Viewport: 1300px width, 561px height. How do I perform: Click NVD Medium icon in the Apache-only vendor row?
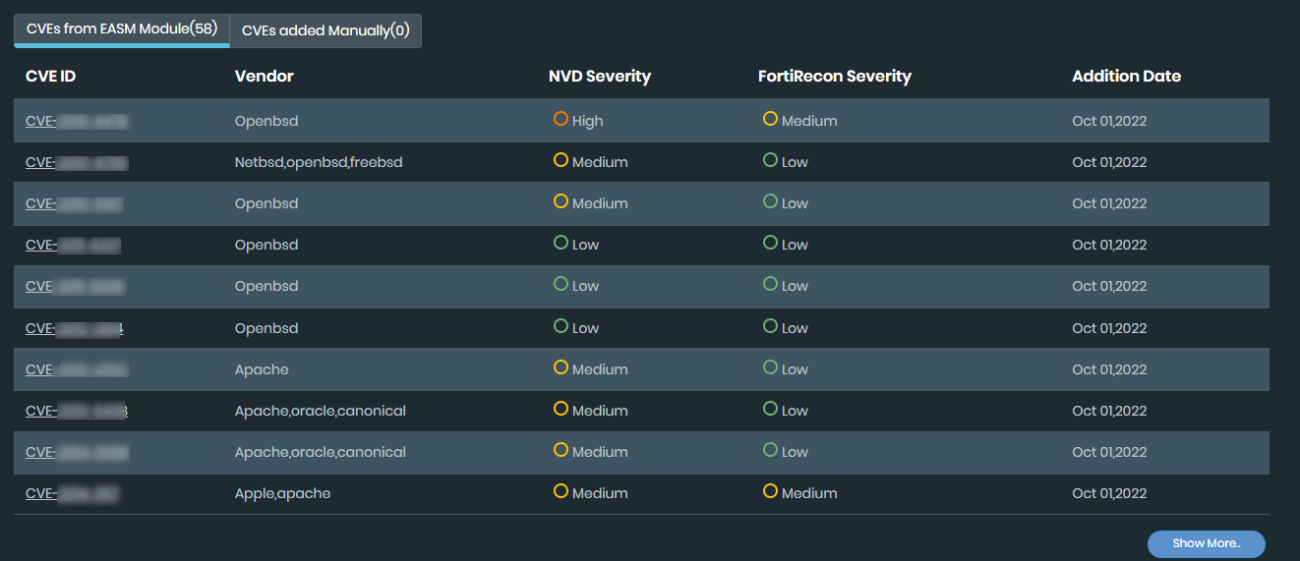pyautogui.click(x=560, y=368)
